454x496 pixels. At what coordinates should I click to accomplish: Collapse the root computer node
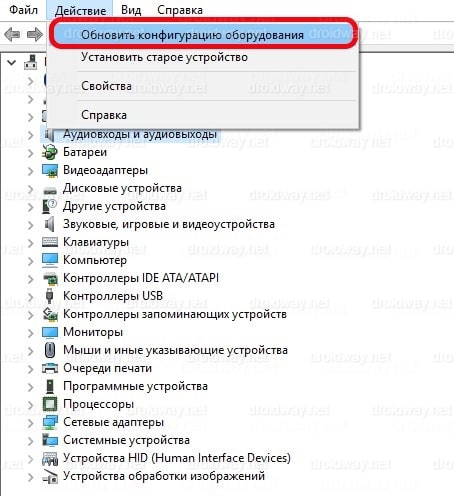(x=12, y=62)
